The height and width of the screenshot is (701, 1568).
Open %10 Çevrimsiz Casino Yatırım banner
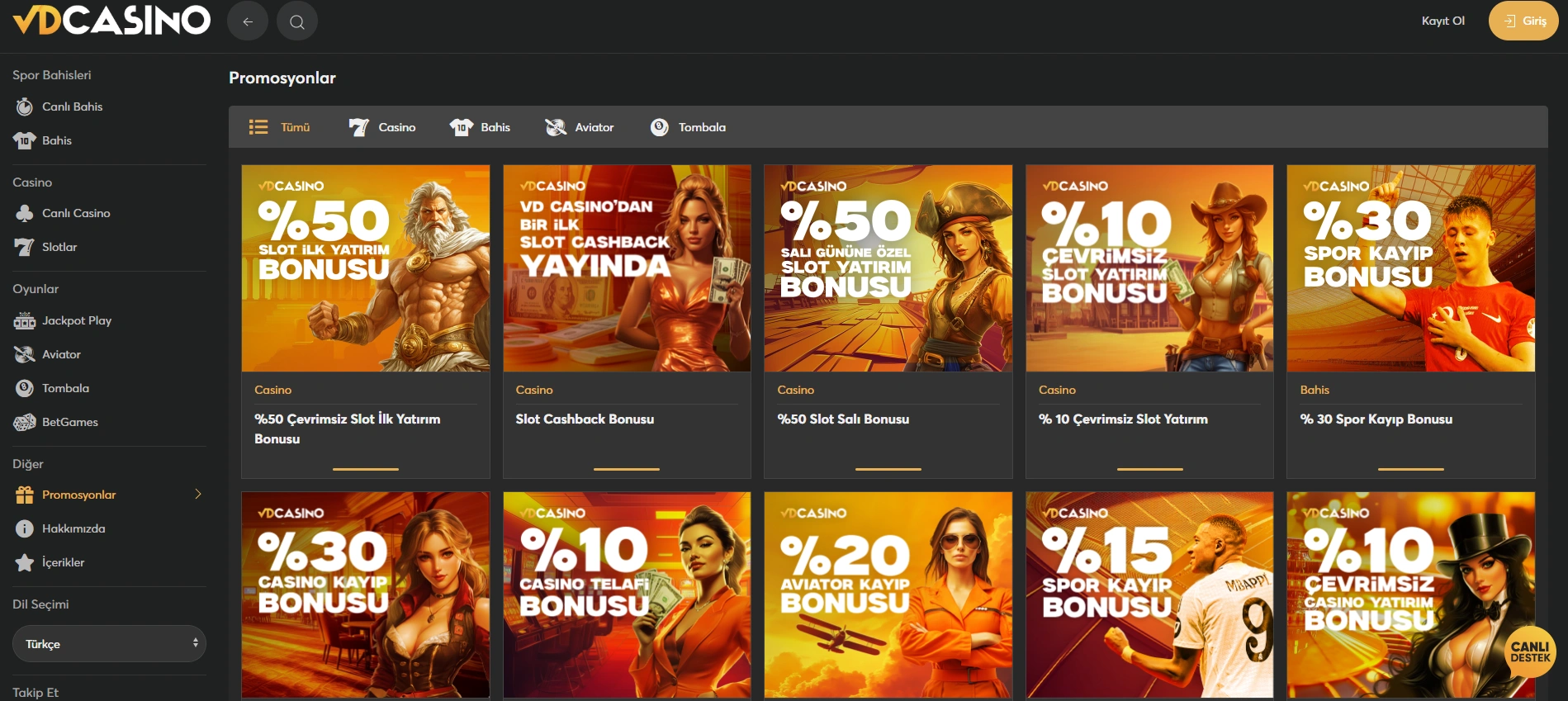tap(1411, 595)
